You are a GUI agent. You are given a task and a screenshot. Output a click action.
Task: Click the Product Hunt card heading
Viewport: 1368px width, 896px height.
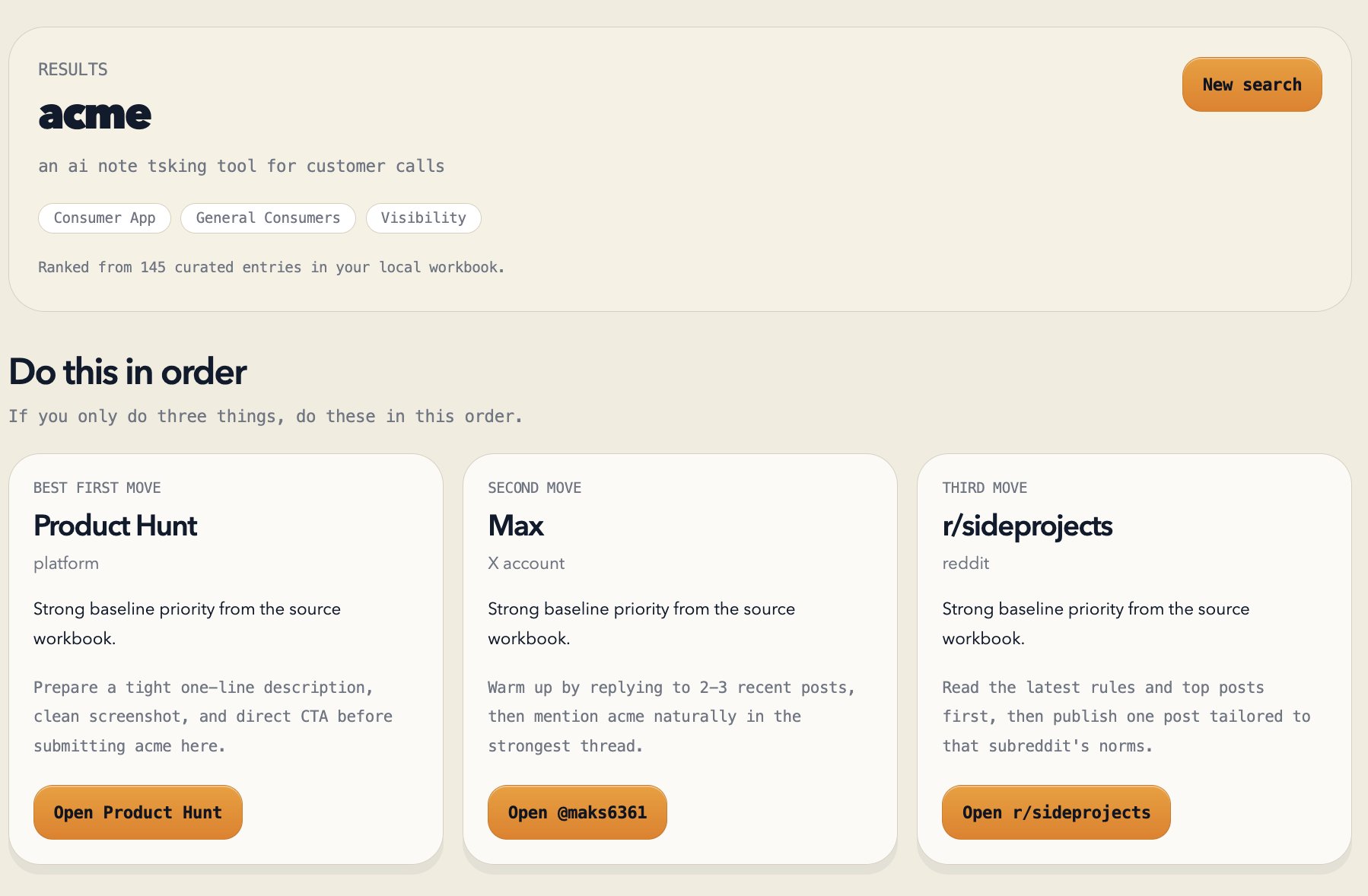coord(114,526)
